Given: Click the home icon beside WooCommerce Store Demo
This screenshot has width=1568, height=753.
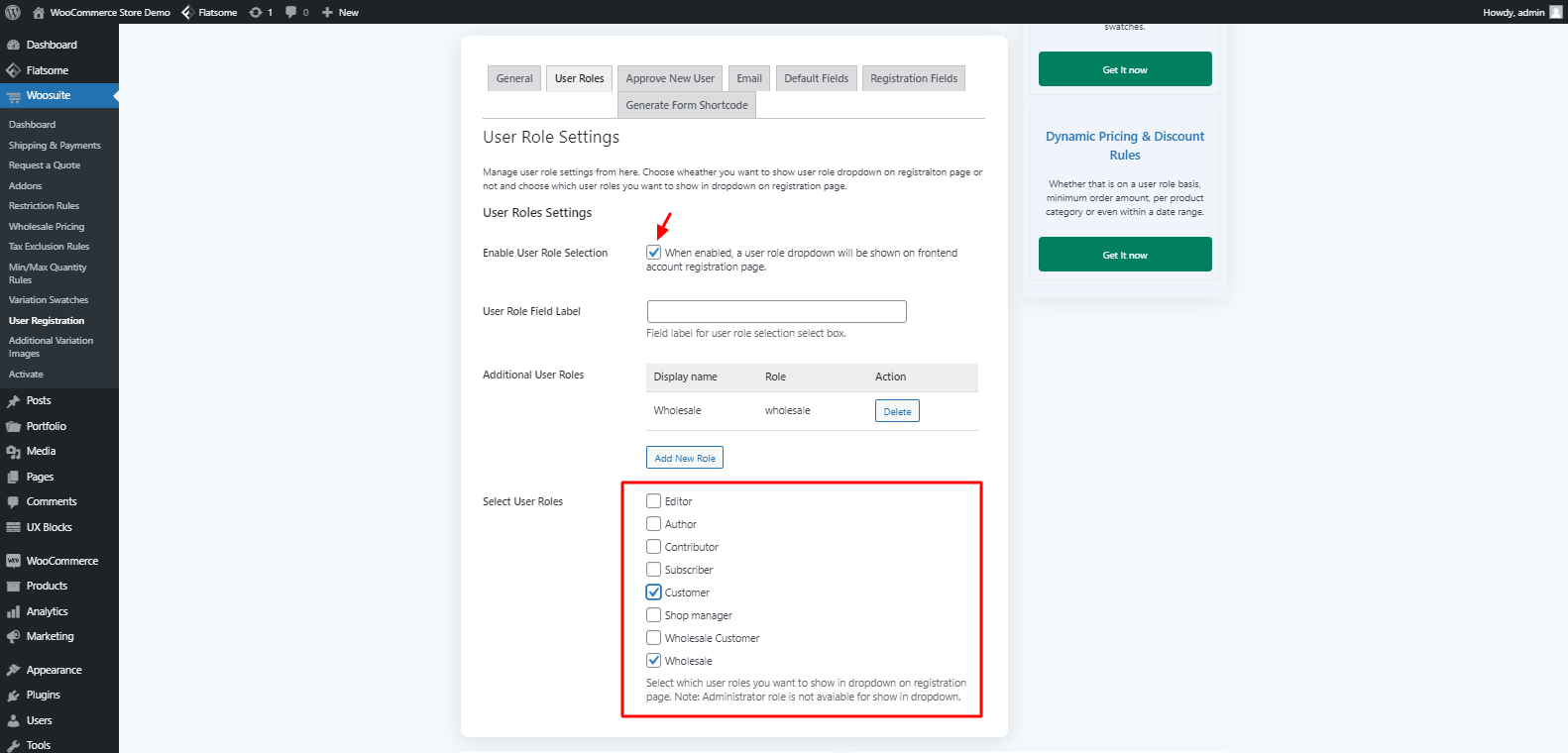Looking at the screenshot, I should click(39, 12).
